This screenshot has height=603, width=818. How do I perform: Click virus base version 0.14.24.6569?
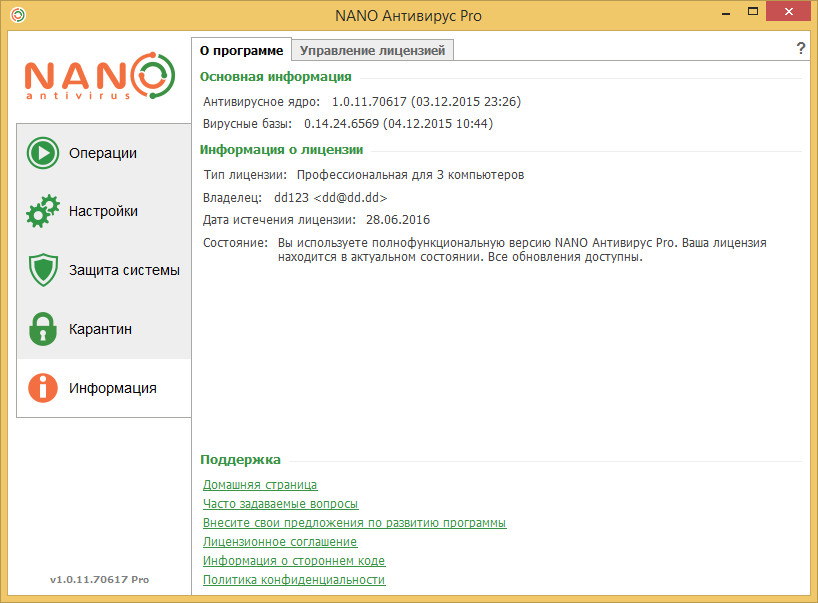(x=399, y=124)
